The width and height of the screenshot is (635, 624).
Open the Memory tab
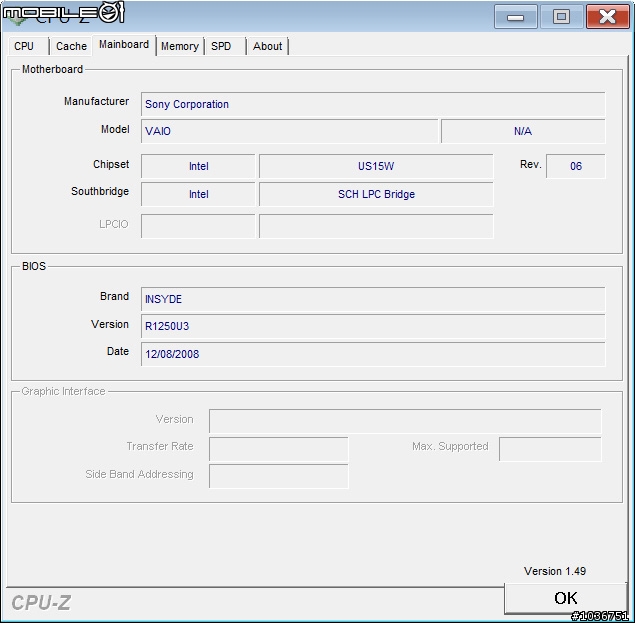coord(180,46)
